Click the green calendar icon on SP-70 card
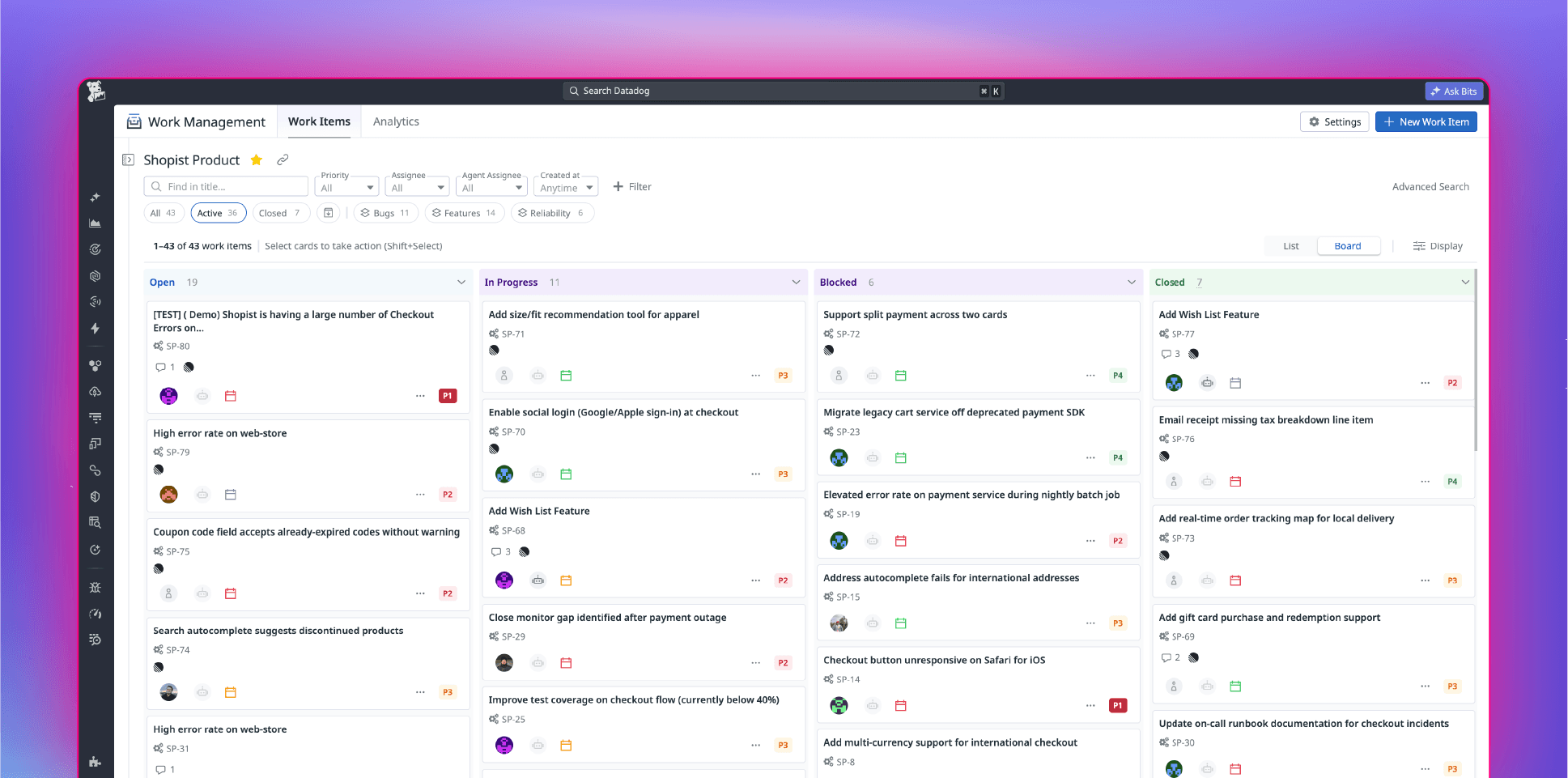The height and width of the screenshot is (778, 1568). pyautogui.click(x=567, y=474)
